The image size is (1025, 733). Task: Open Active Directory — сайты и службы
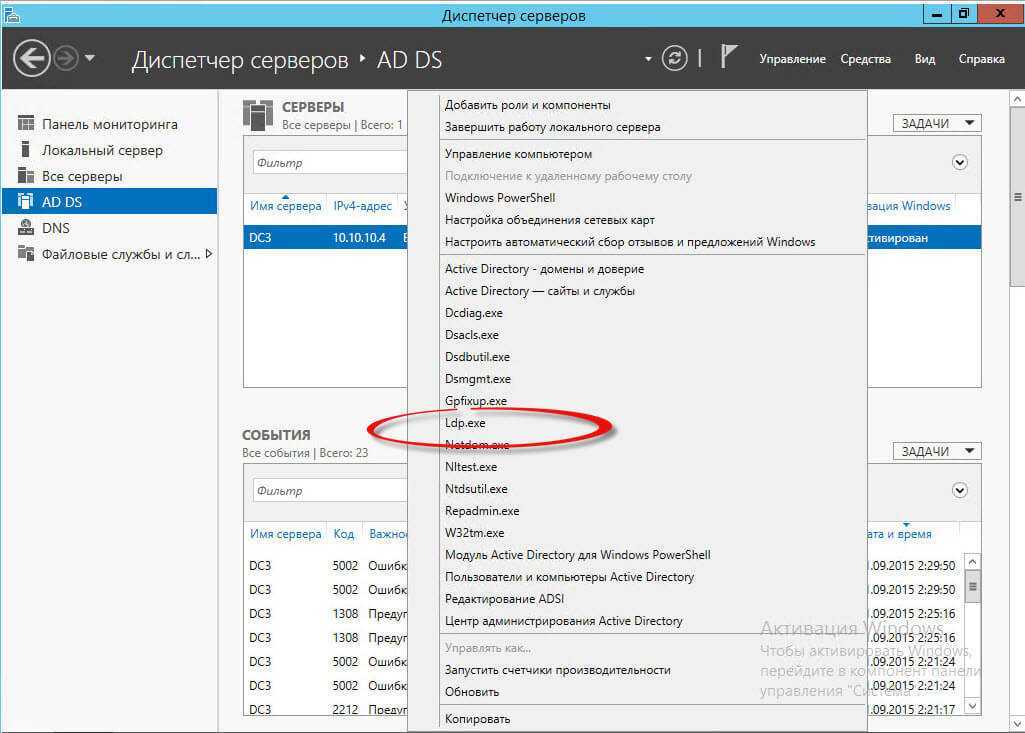(x=540, y=291)
